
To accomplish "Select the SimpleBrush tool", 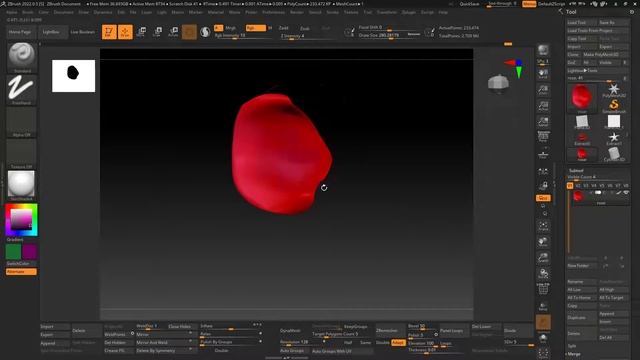I will (x=613, y=106).
